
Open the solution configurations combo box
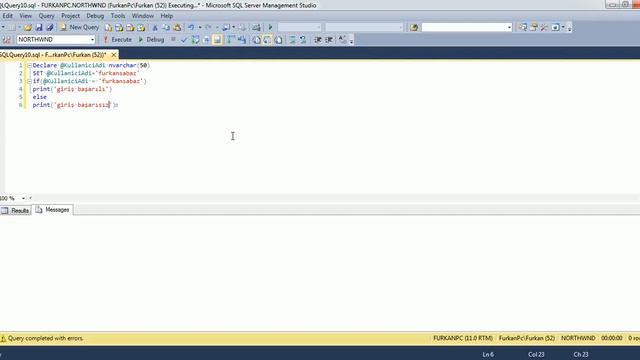click(300, 27)
